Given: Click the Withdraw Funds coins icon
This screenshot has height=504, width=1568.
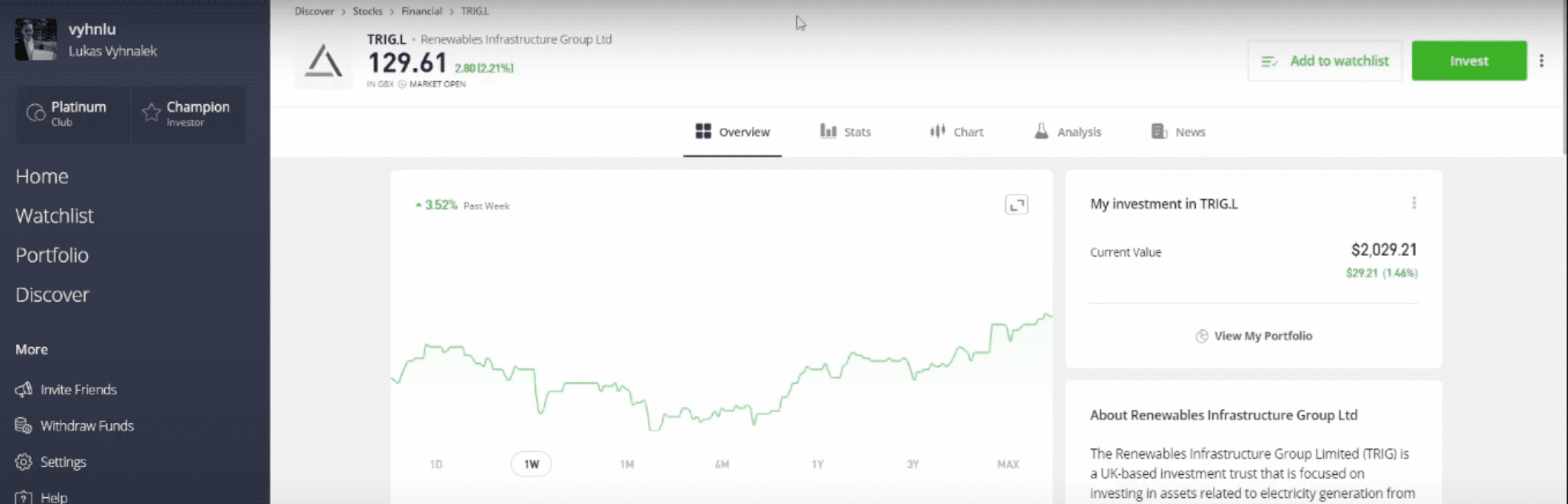Looking at the screenshot, I should pyautogui.click(x=24, y=426).
